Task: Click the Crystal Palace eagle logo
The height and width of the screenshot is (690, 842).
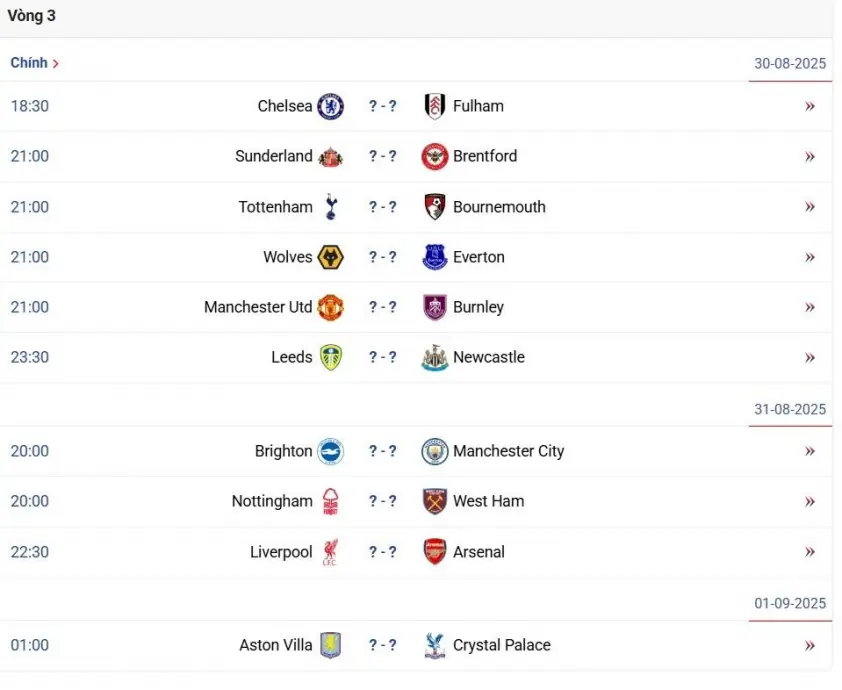Action: 434,645
